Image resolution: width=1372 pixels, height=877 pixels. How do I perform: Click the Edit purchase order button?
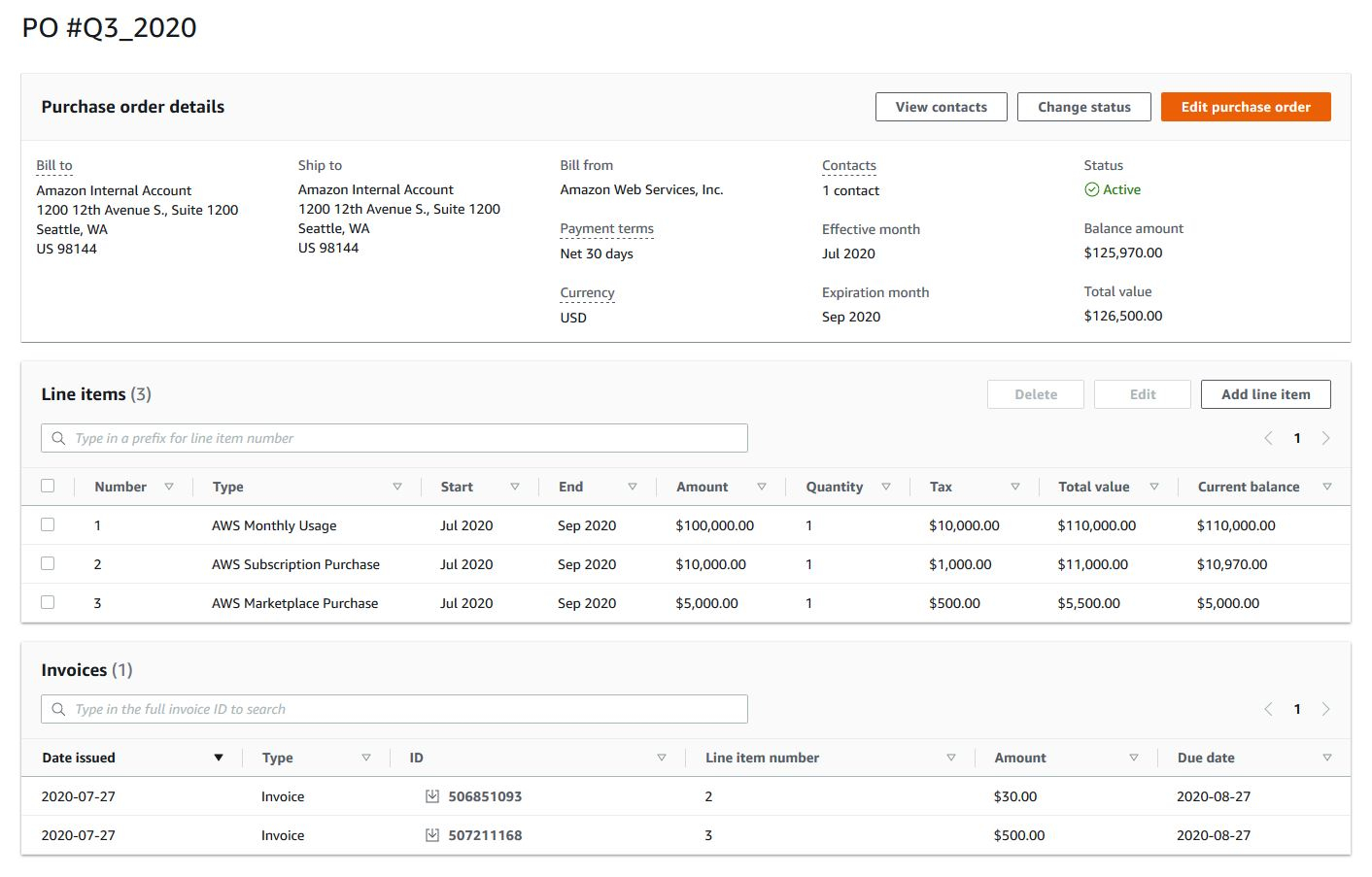click(x=1245, y=107)
